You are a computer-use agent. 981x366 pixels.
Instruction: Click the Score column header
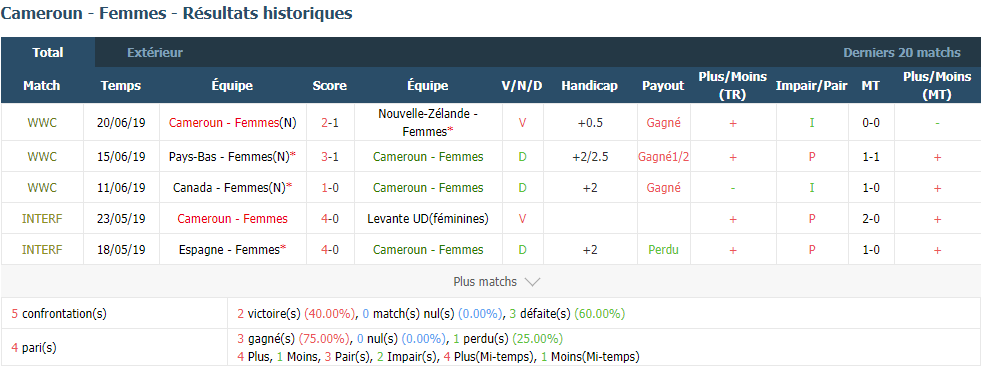[330, 86]
